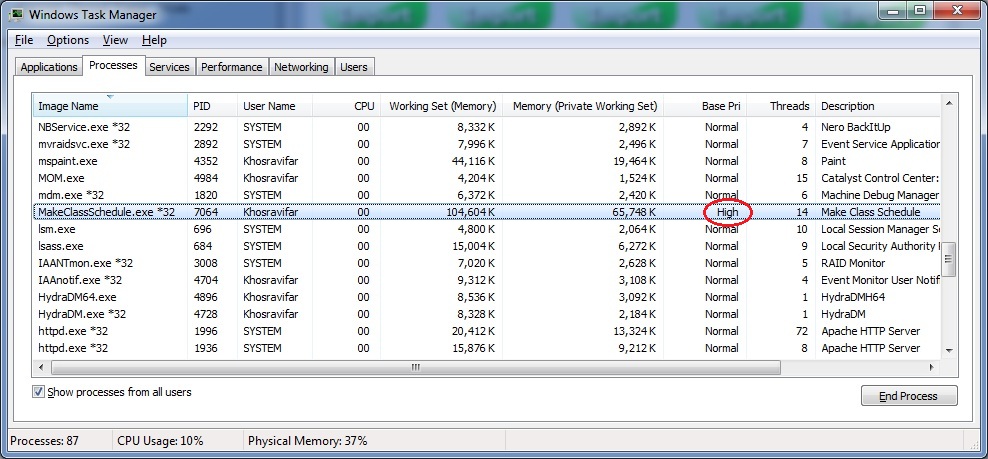988x459 pixels.
Task: Click the Nero BackItUp description
Action: click(856, 127)
